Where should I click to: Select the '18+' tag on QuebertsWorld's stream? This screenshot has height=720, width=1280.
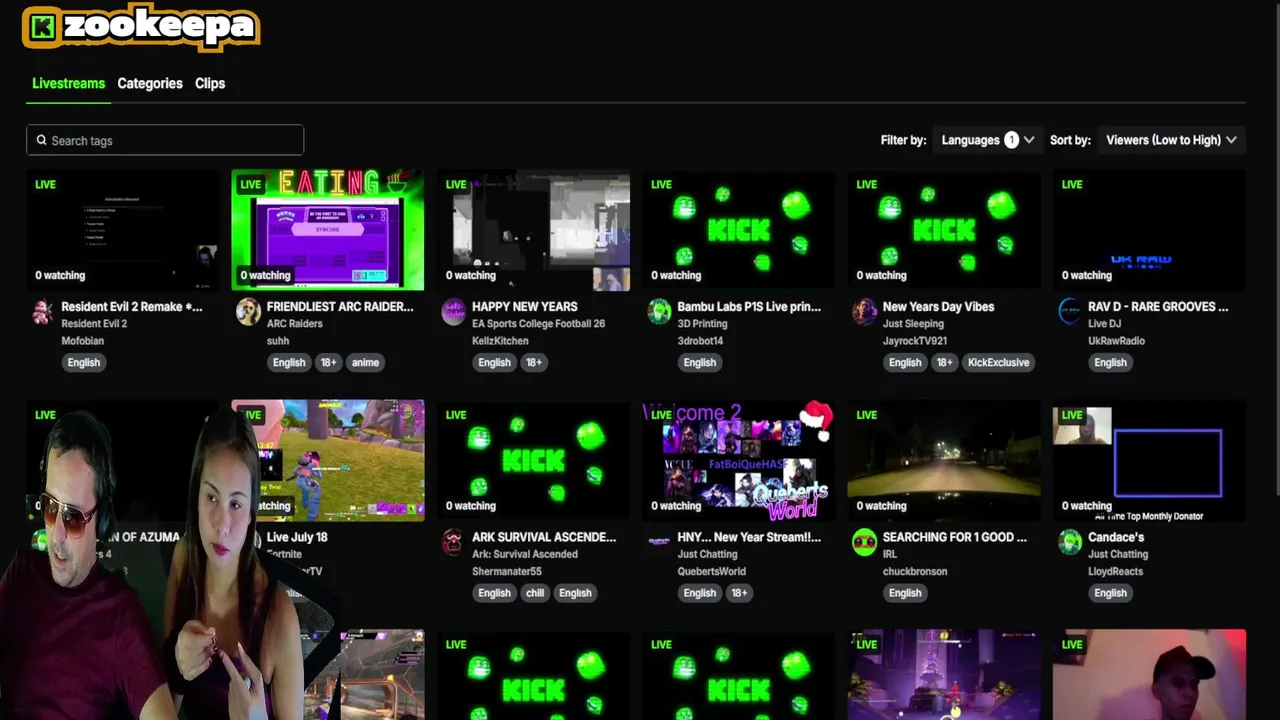739,593
